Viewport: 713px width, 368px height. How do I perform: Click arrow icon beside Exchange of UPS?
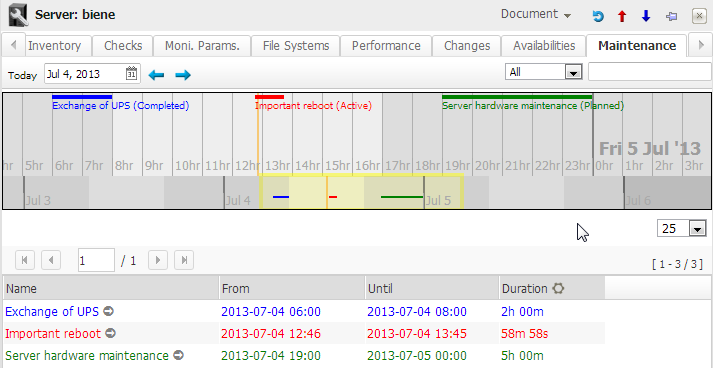coord(108,312)
